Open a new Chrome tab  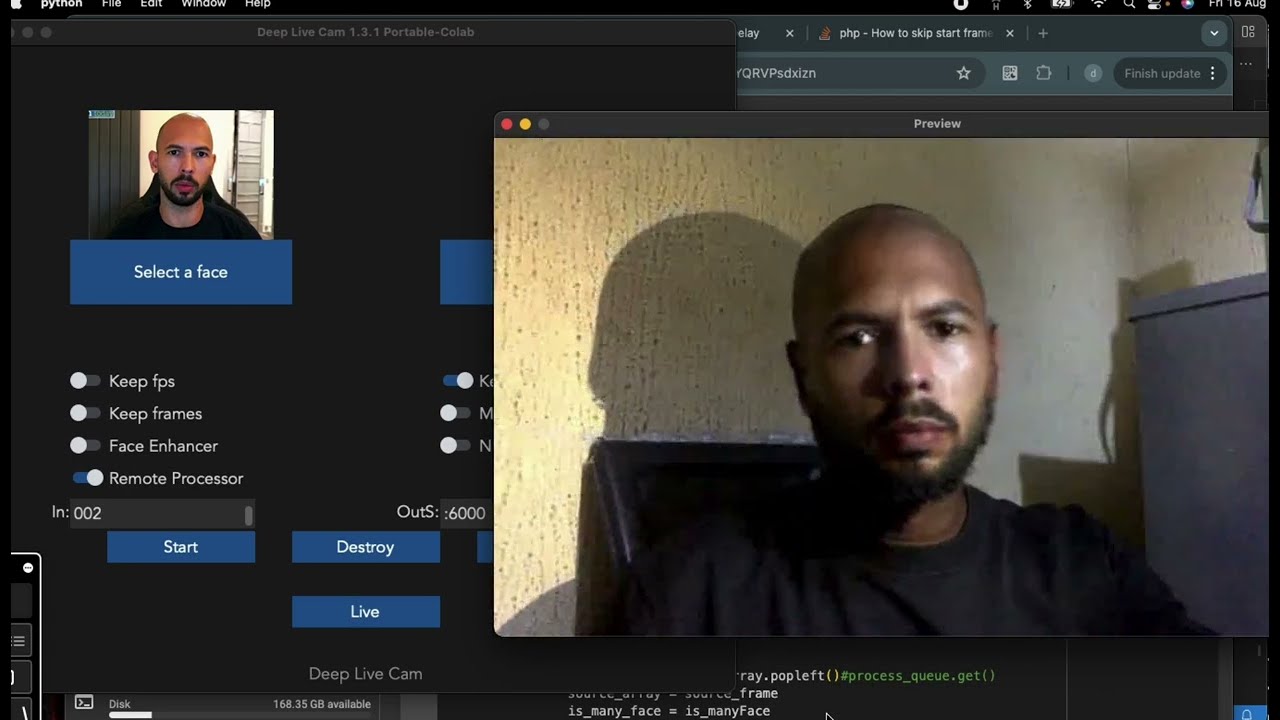pyautogui.click(x=1043, y=33)
